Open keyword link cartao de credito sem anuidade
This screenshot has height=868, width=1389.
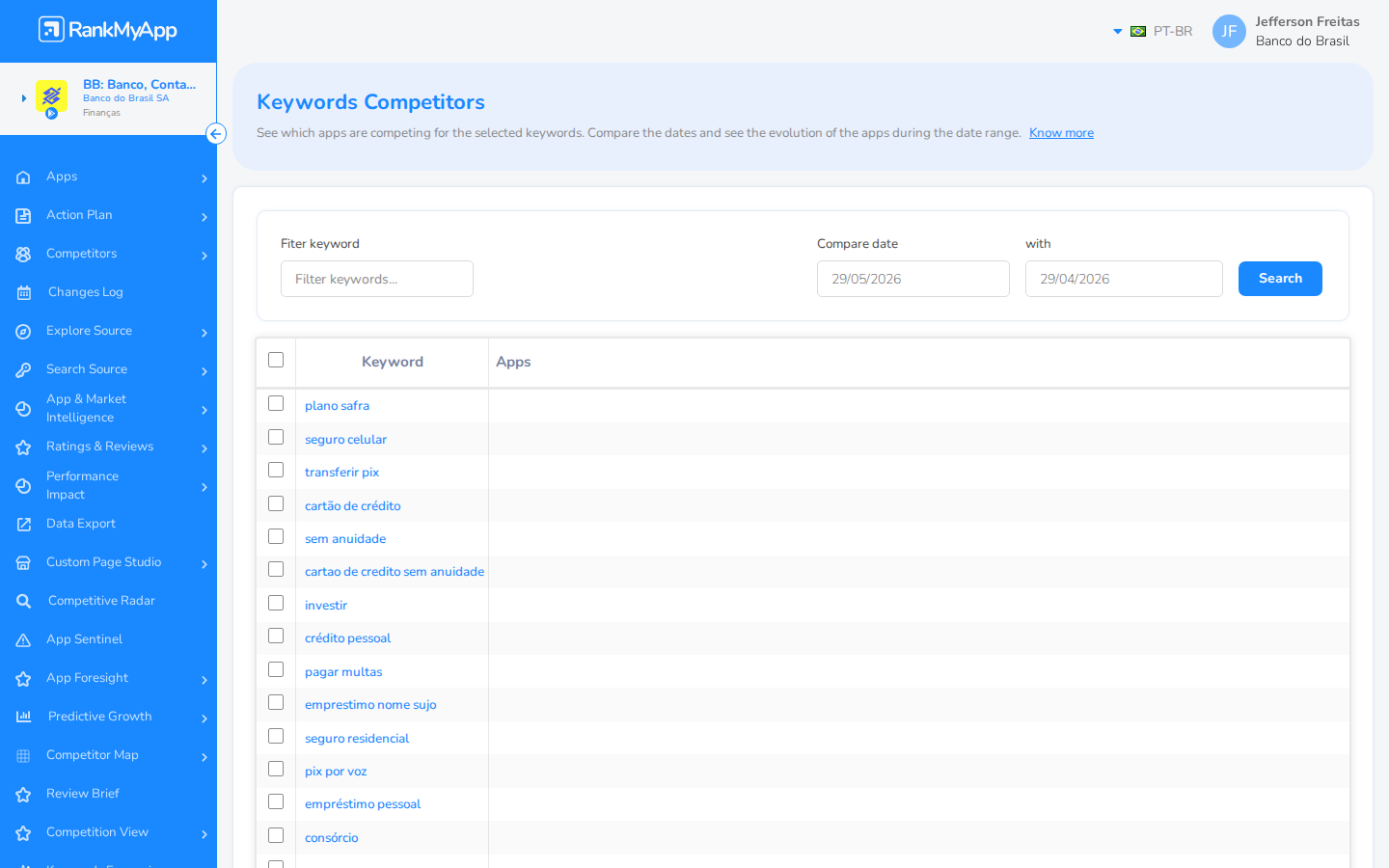click(x=395, y=572)
